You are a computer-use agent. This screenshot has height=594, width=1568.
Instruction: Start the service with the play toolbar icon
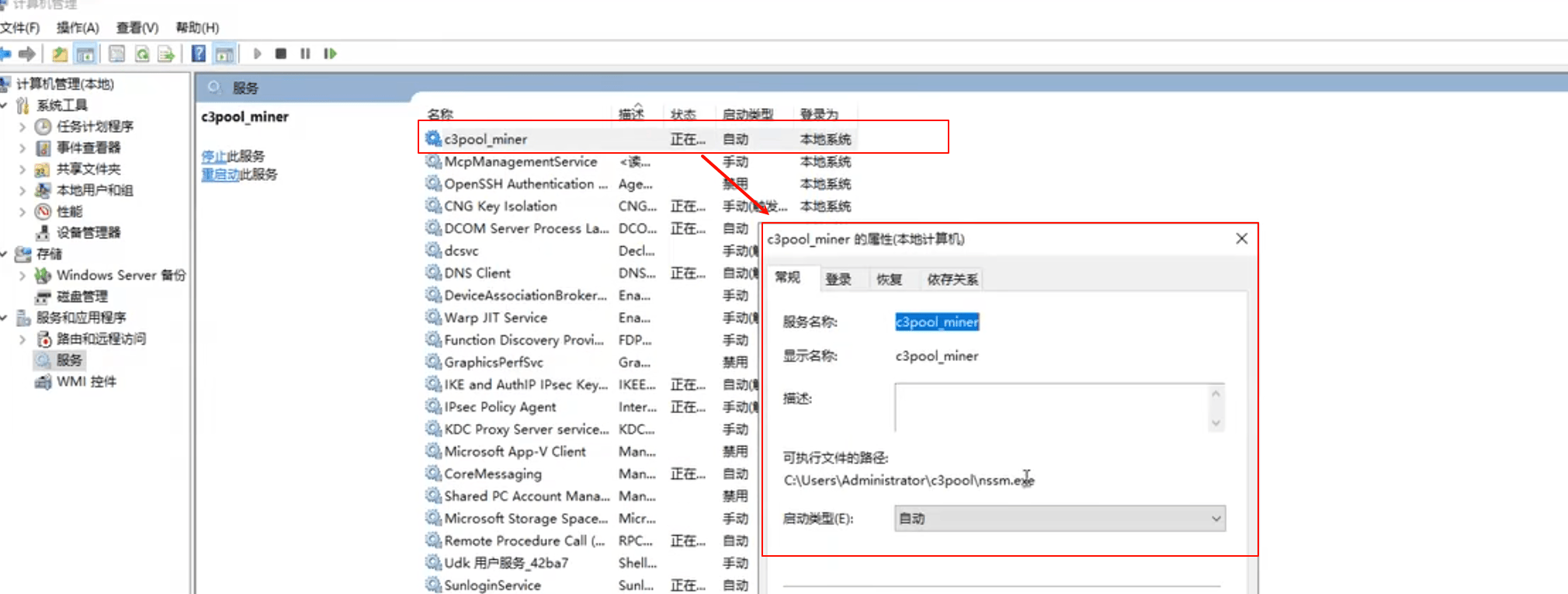tap(257, 54)
